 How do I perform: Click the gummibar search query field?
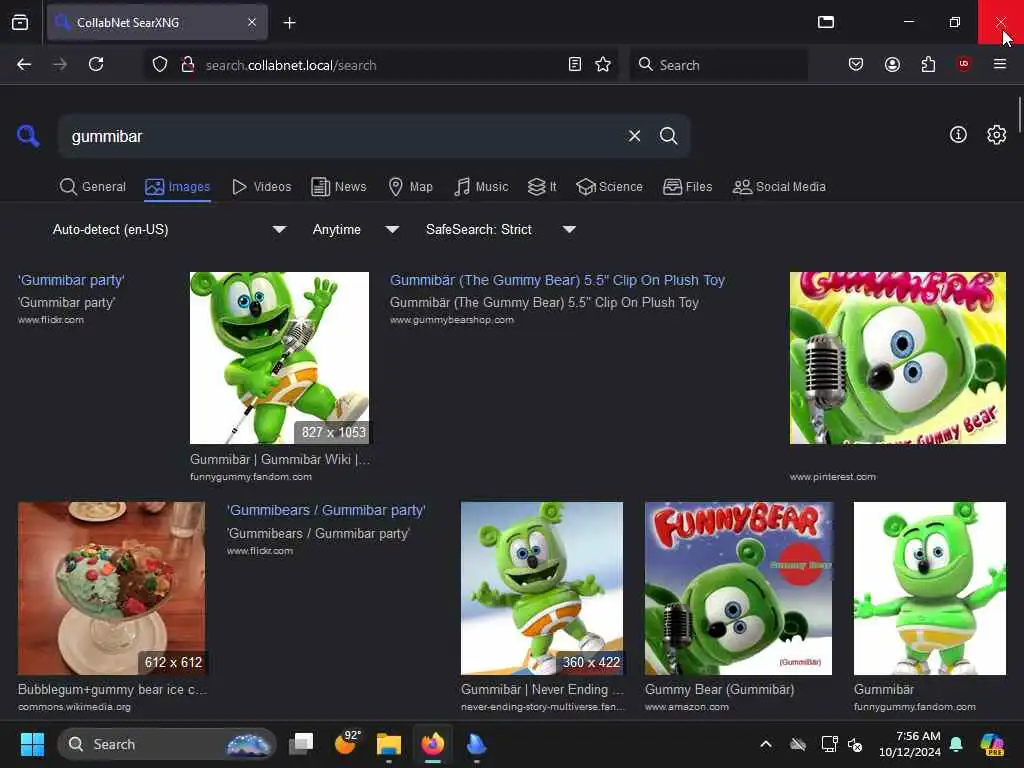click(x=343, y=136)
